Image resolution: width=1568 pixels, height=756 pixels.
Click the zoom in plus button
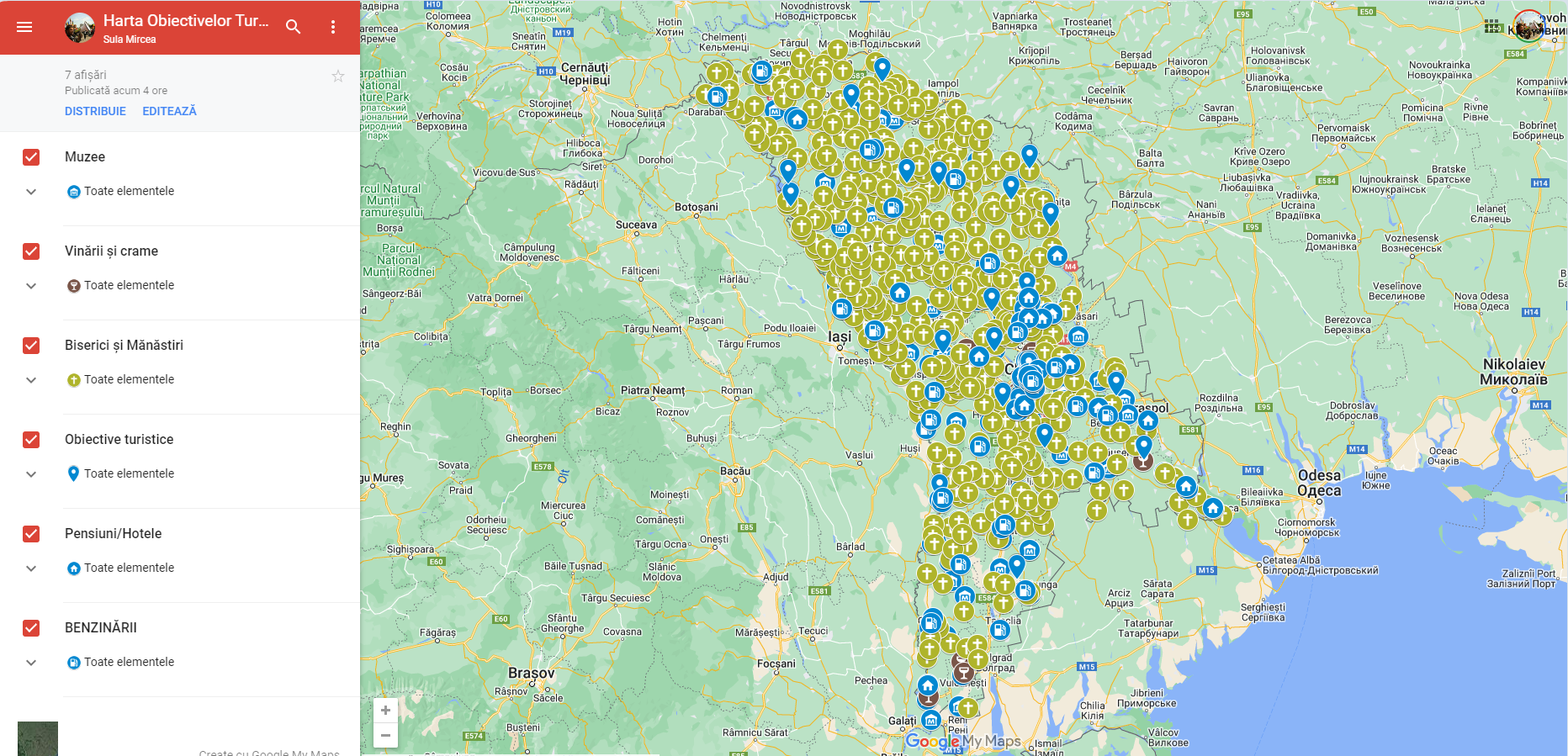pos(385,711)
